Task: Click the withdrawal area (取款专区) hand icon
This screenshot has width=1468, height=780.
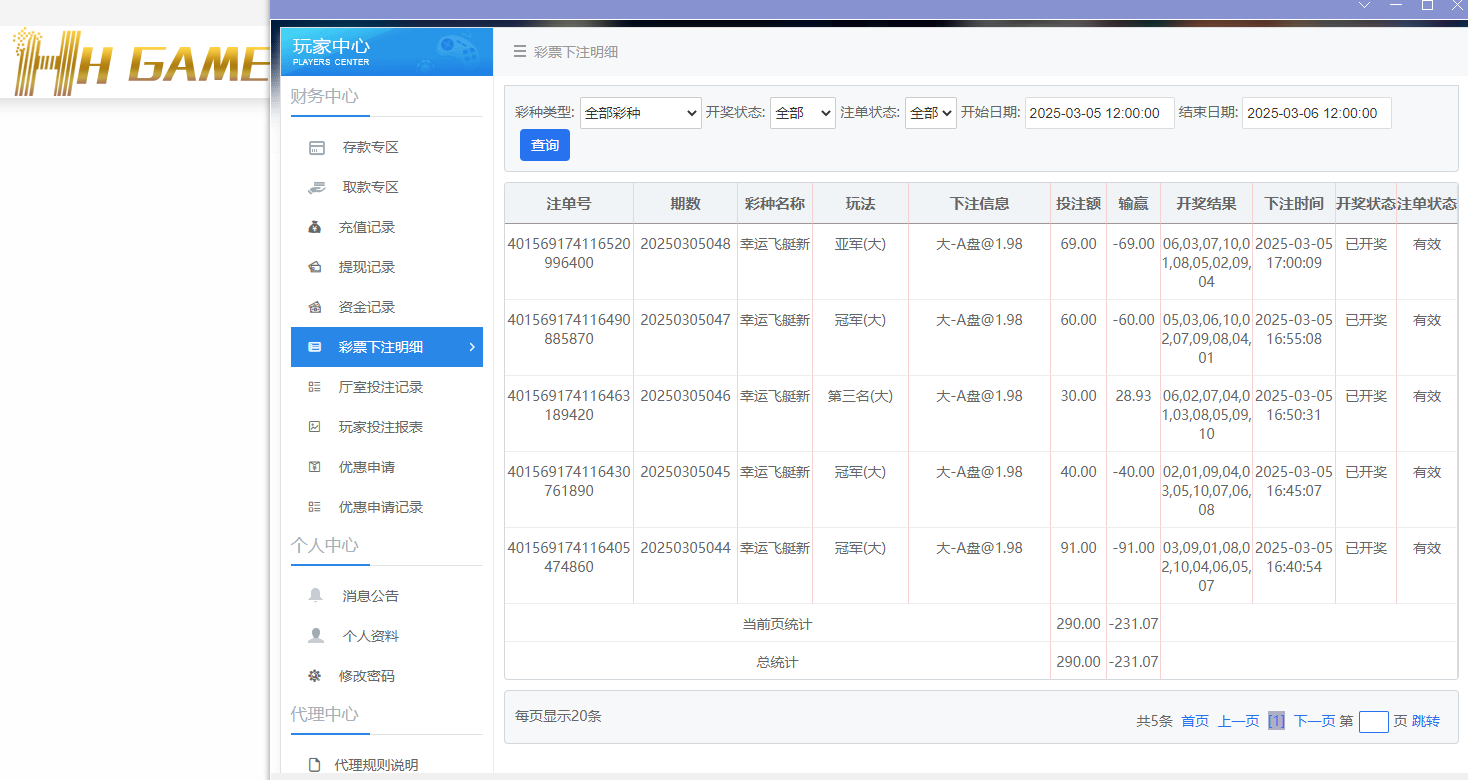Action: 317,187
